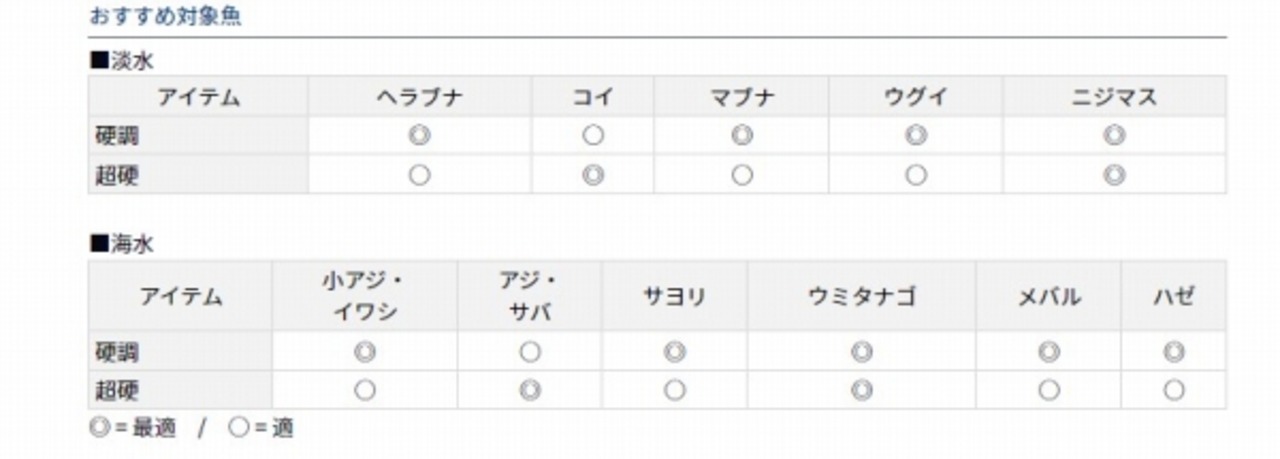Click the アイテム header in 海水 table

point(181,297)
